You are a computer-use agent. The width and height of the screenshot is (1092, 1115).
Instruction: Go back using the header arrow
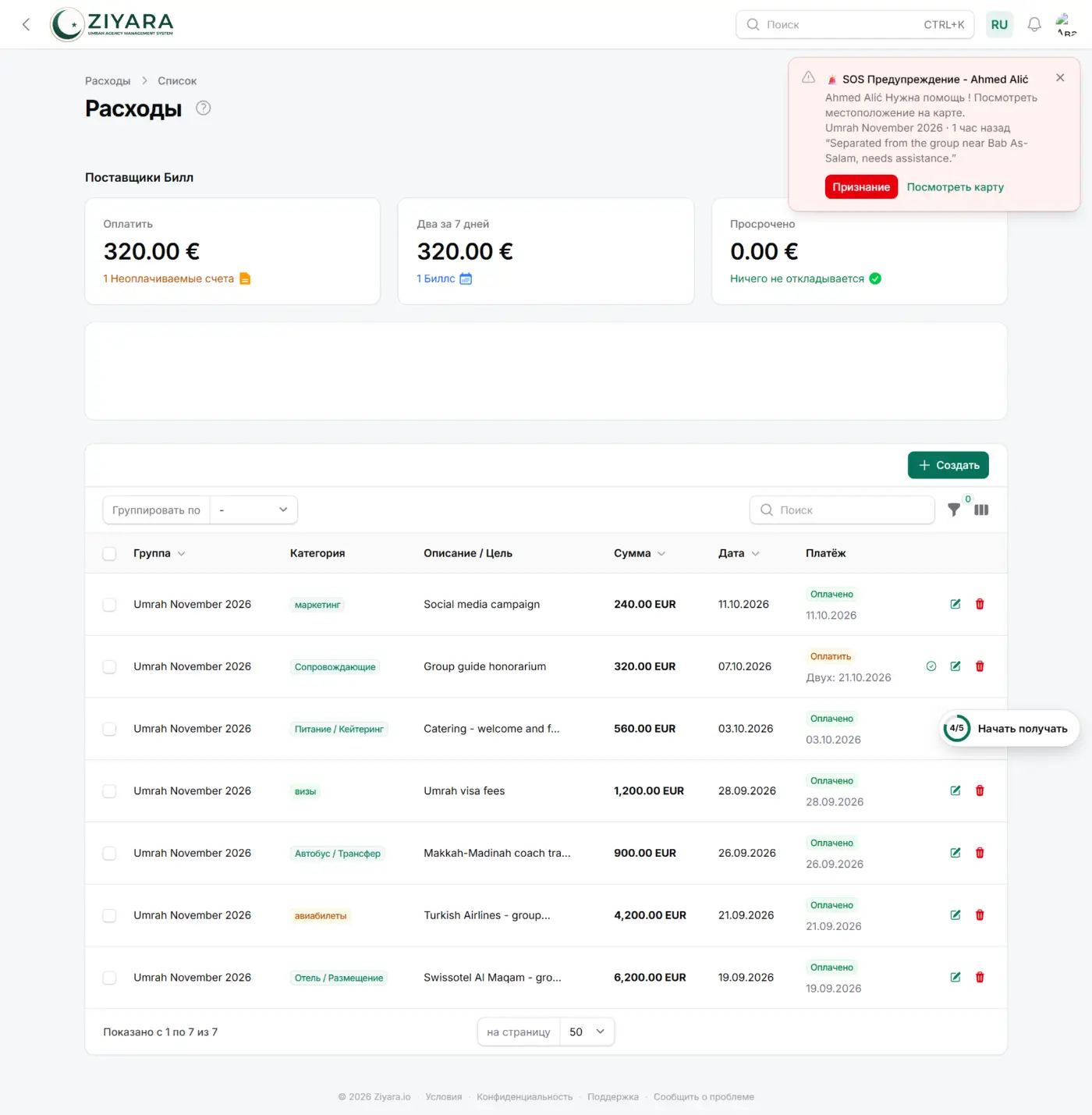(x=26, y=24)
